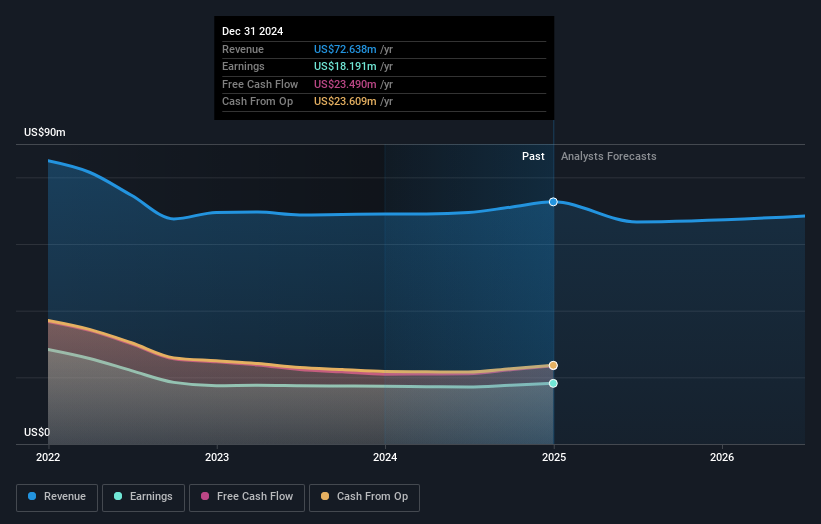Click the Revenue row label in tooltip
Screen dimensions: 821x524
click(243, 49)
